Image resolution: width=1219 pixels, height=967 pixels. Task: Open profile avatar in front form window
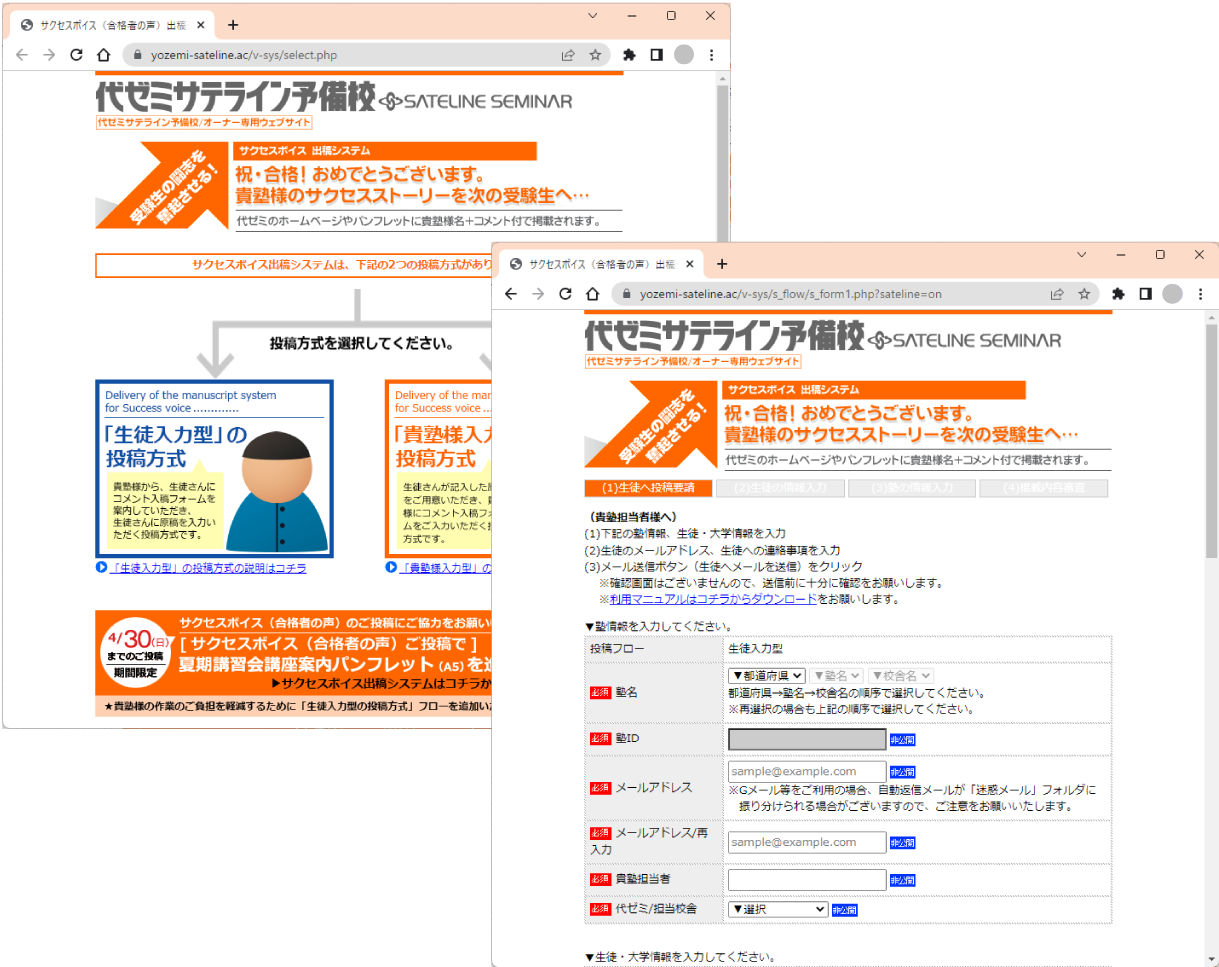(1172, 294)
